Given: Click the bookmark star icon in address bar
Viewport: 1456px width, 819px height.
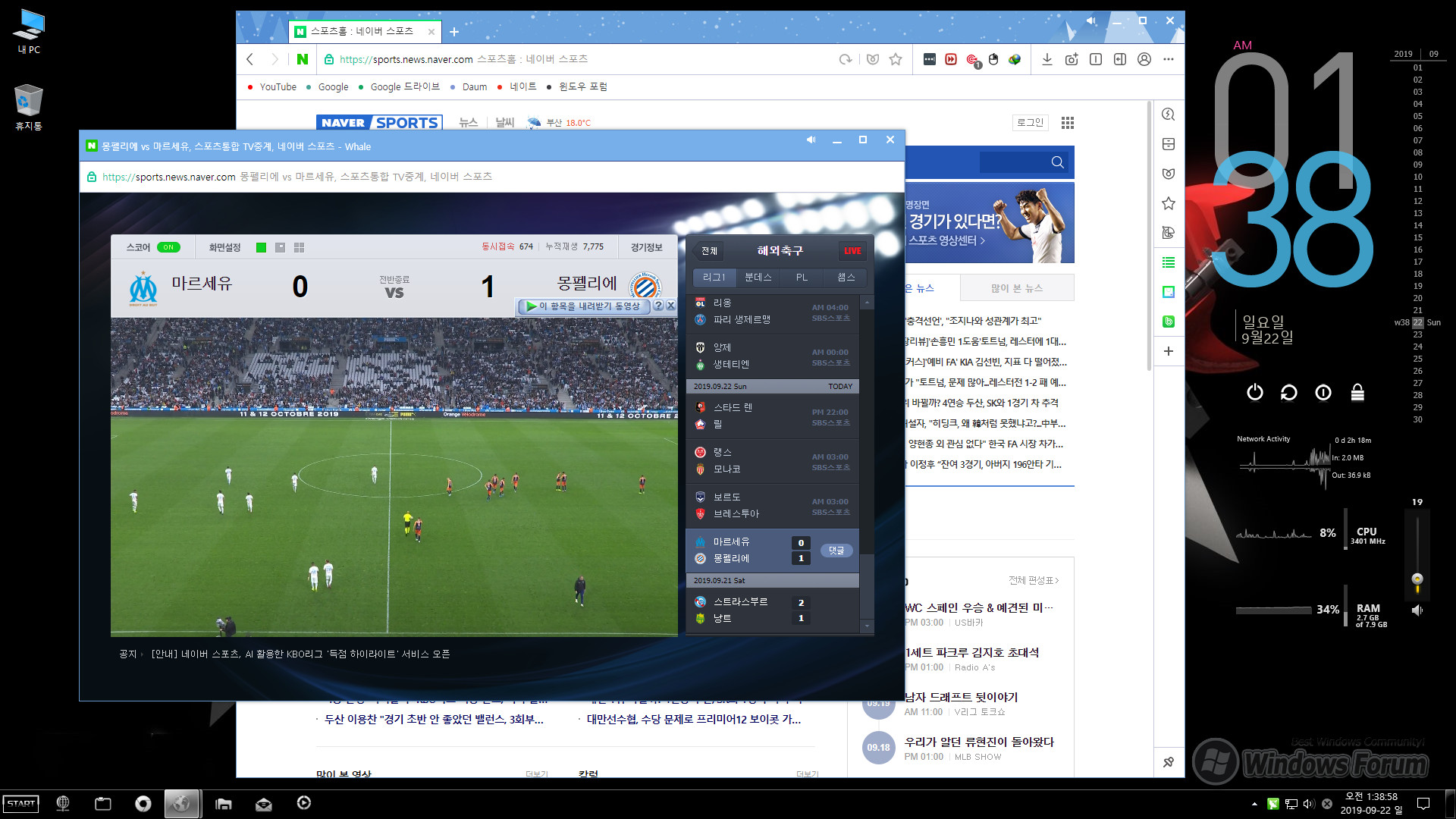Looking at the screenshot, I should 897,61.
